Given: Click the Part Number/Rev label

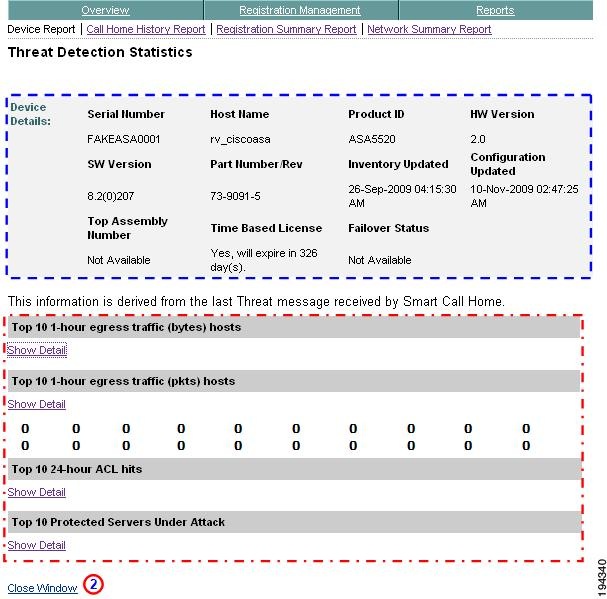Looking at the screenshot, I should [x=256, y=164].
